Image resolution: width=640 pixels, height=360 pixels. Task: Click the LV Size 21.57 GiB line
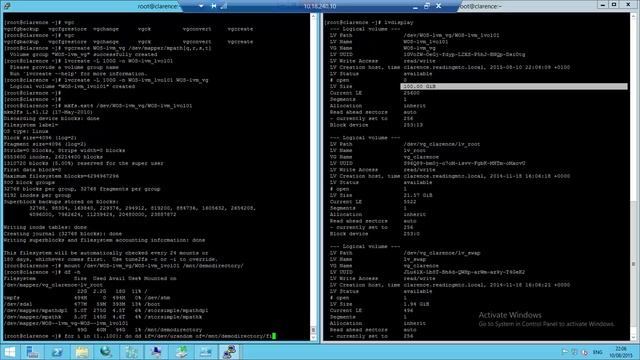[x=381, y=196]
